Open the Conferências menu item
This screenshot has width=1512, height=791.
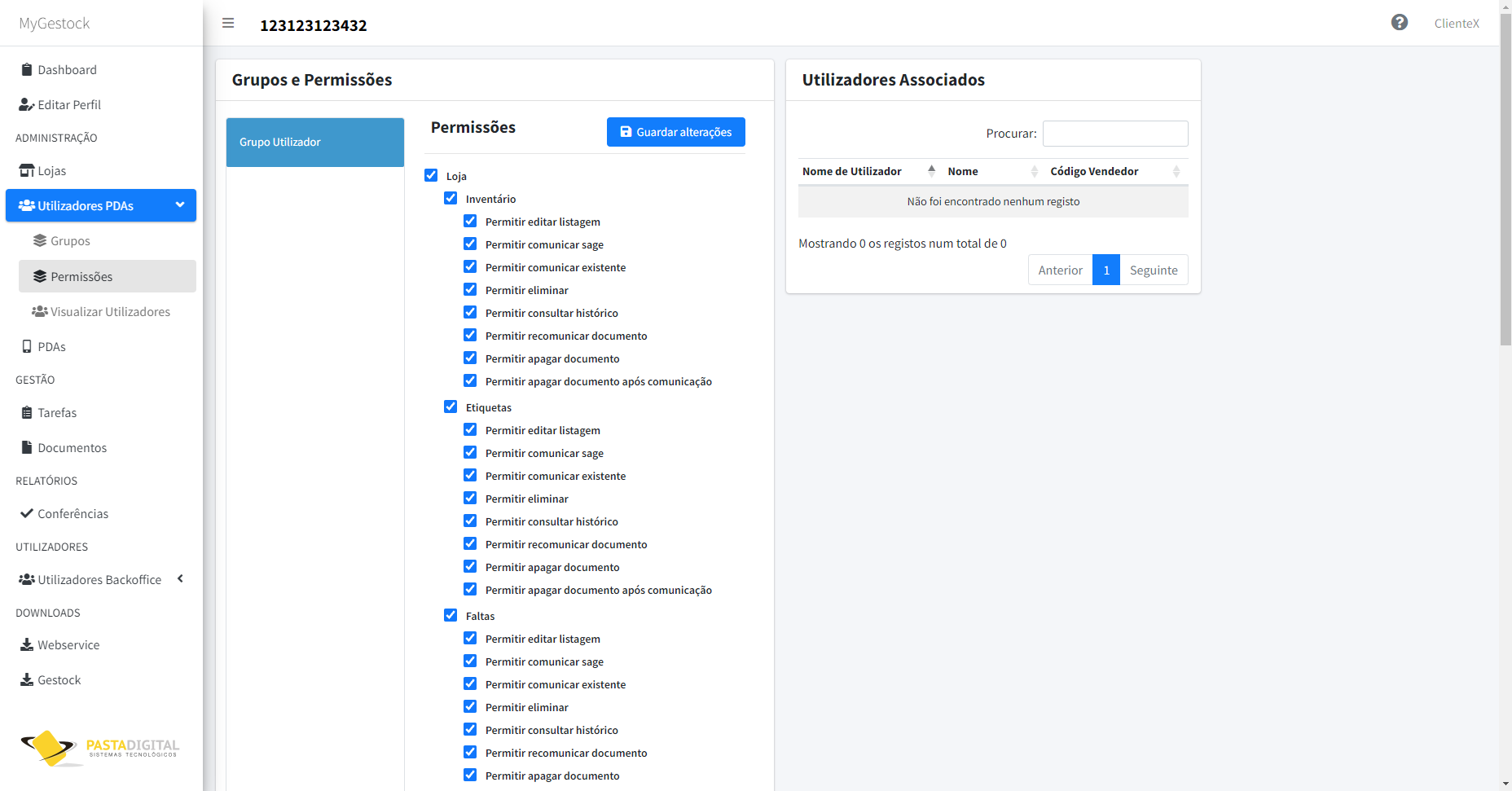tap(101, 514)
